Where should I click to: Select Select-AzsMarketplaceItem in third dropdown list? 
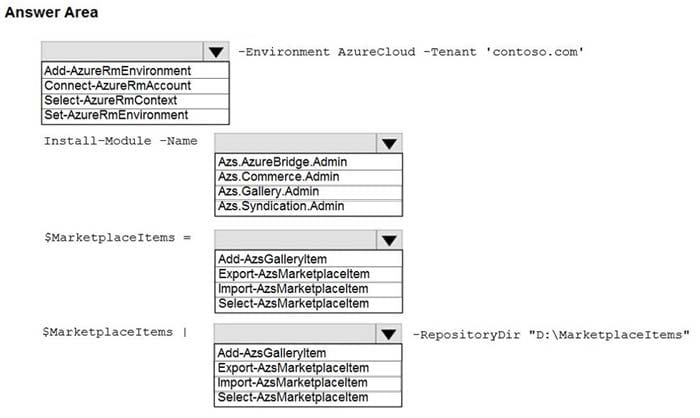[x=308, y=304]
